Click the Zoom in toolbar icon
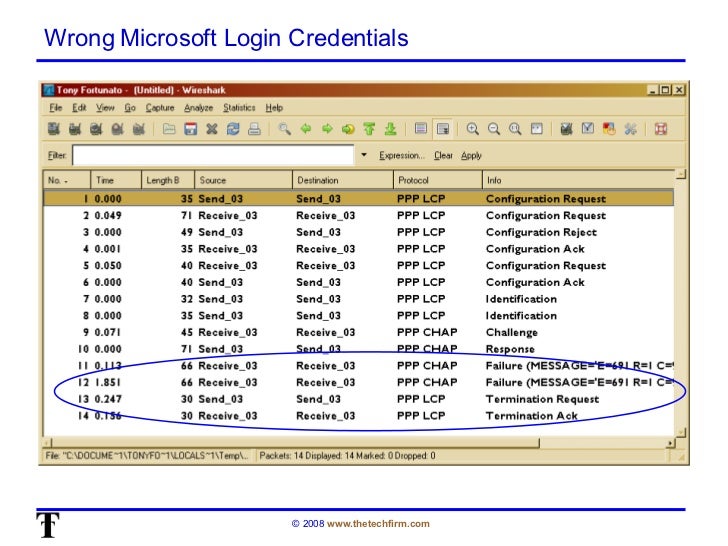728x546 pixels. 473,129
